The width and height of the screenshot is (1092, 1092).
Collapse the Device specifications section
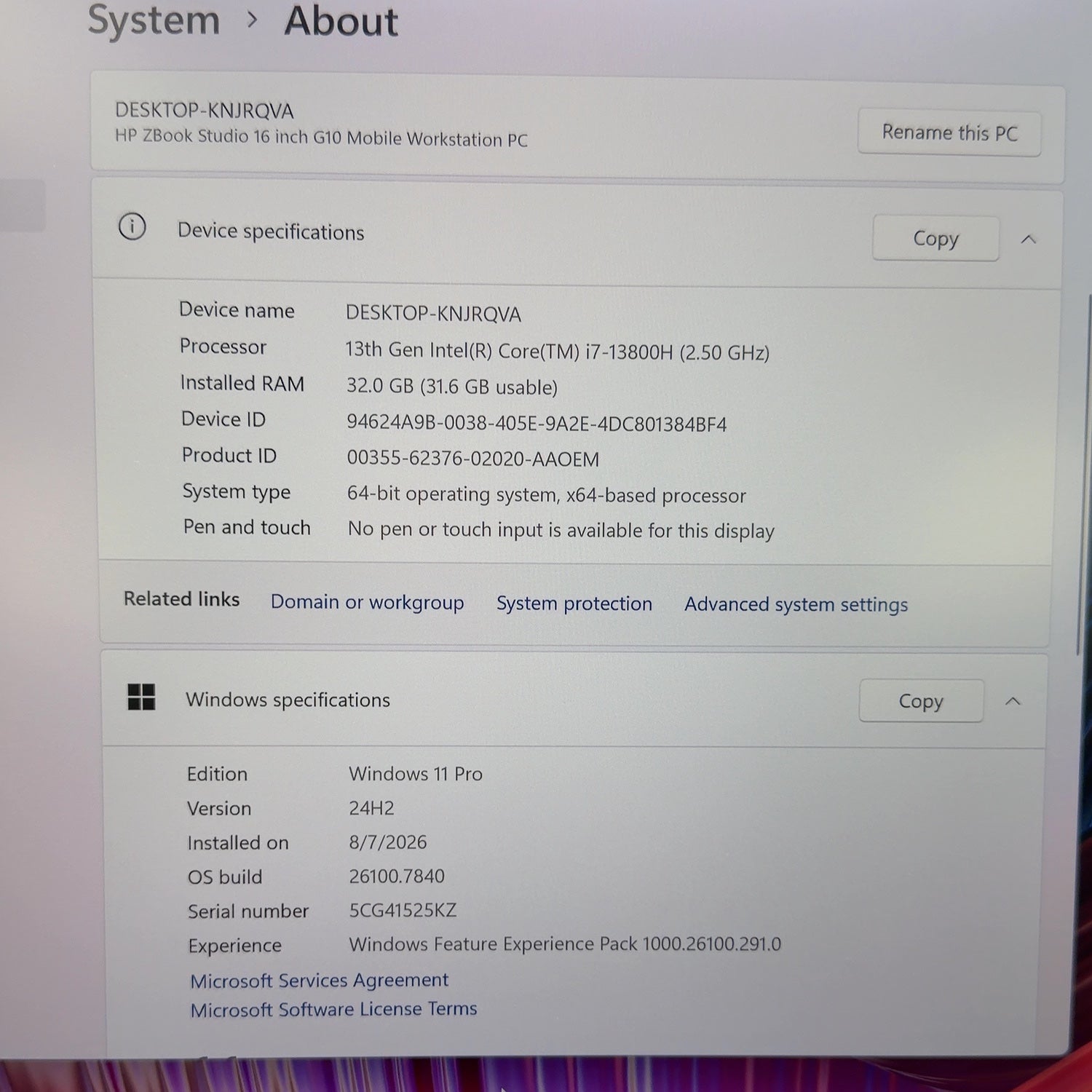click(x=1029, y=239)
